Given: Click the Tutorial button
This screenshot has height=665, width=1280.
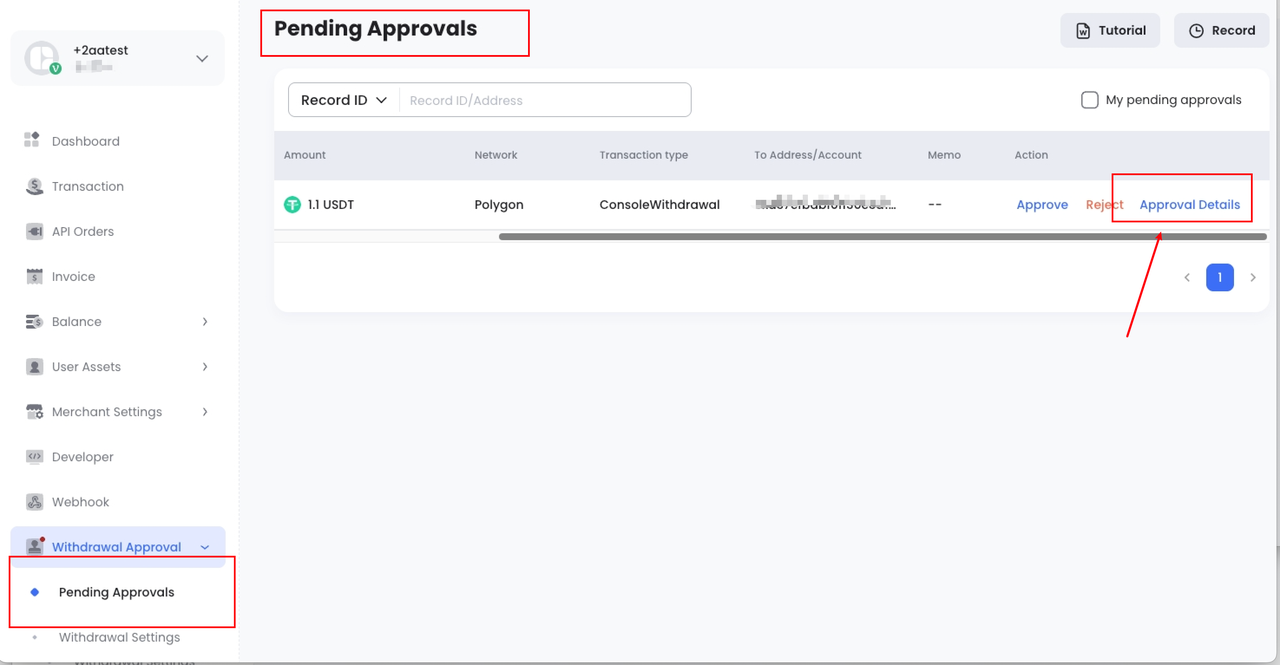Looking at the screenshot, I should point(1110,31).
